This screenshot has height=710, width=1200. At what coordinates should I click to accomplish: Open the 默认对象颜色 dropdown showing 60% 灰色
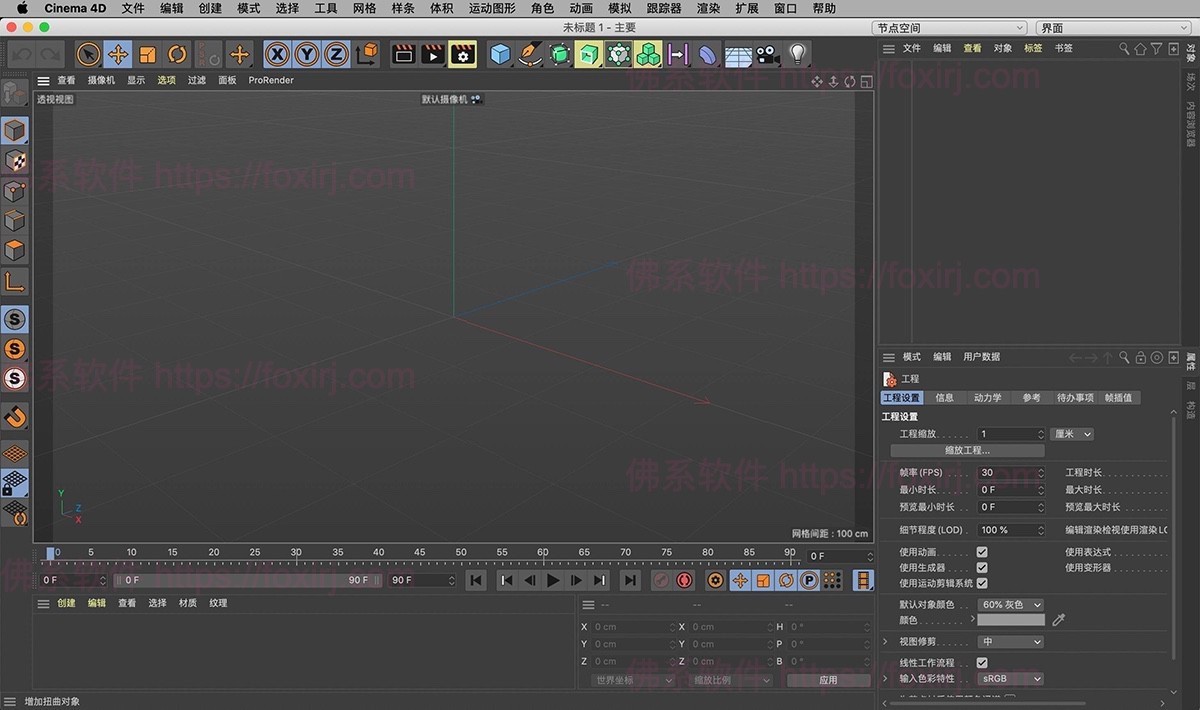(1010, 605)
